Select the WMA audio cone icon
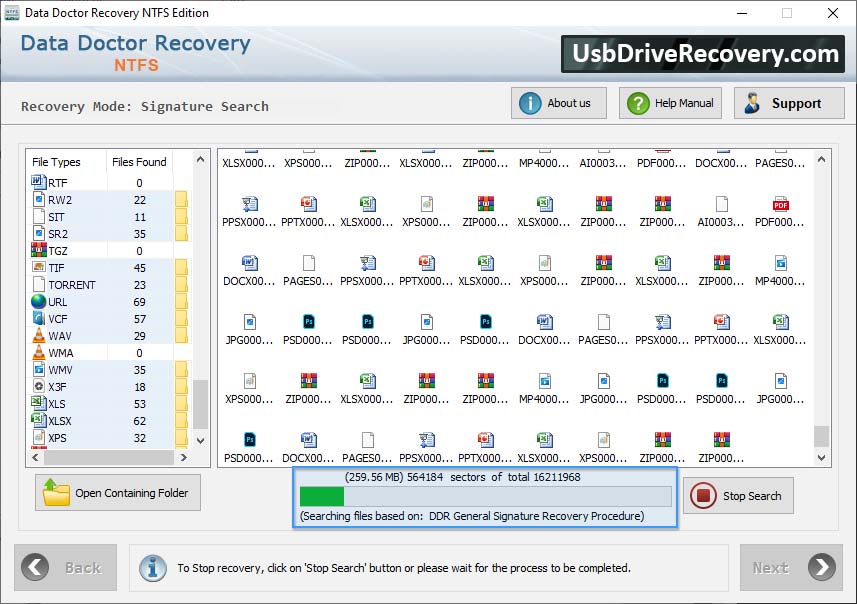 pyautogui.click(x=39, y=352)
